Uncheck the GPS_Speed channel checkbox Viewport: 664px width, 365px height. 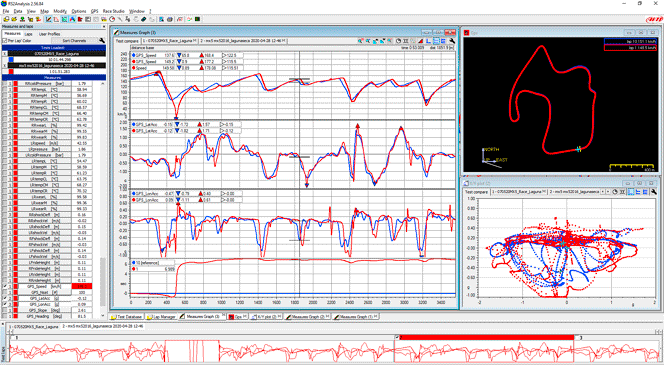(x=5, y=287)
